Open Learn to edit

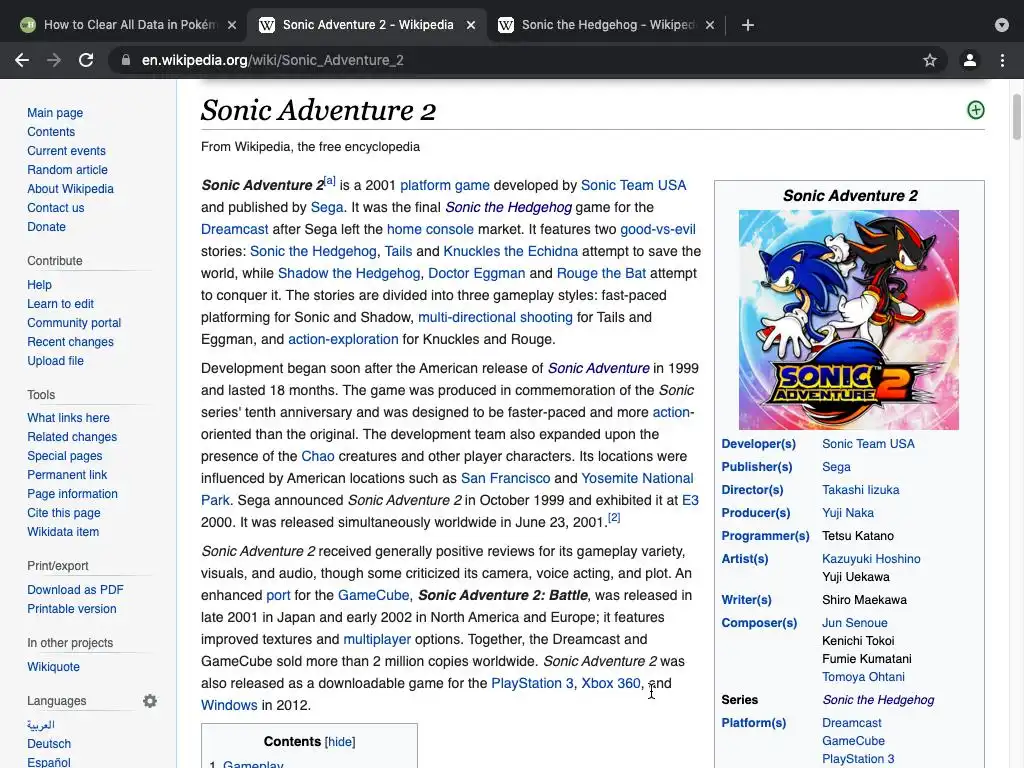coord(60,303)
